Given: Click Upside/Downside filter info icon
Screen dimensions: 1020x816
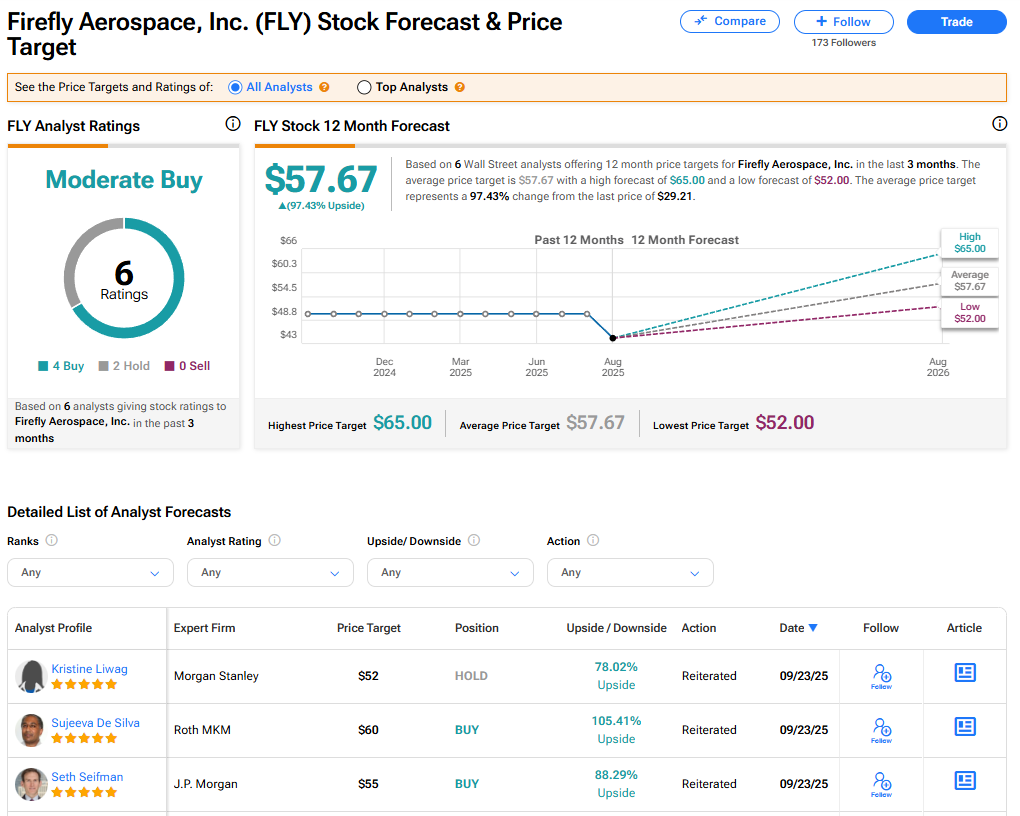Looking at the screenshot, I should tap(474, 541).
